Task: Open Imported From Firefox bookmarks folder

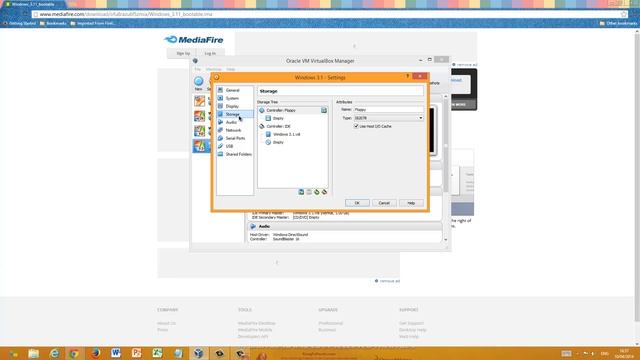Action: (93, 24)
